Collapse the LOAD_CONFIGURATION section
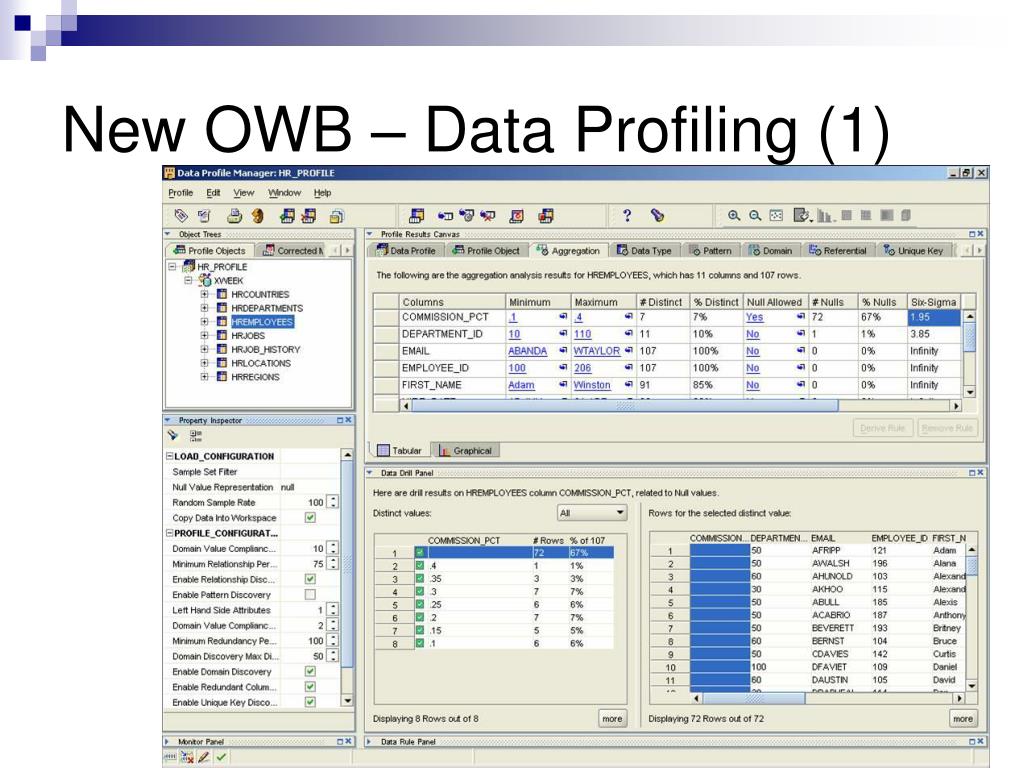Viewport: 1024px width, 768px height. click(x=170, y=456)
